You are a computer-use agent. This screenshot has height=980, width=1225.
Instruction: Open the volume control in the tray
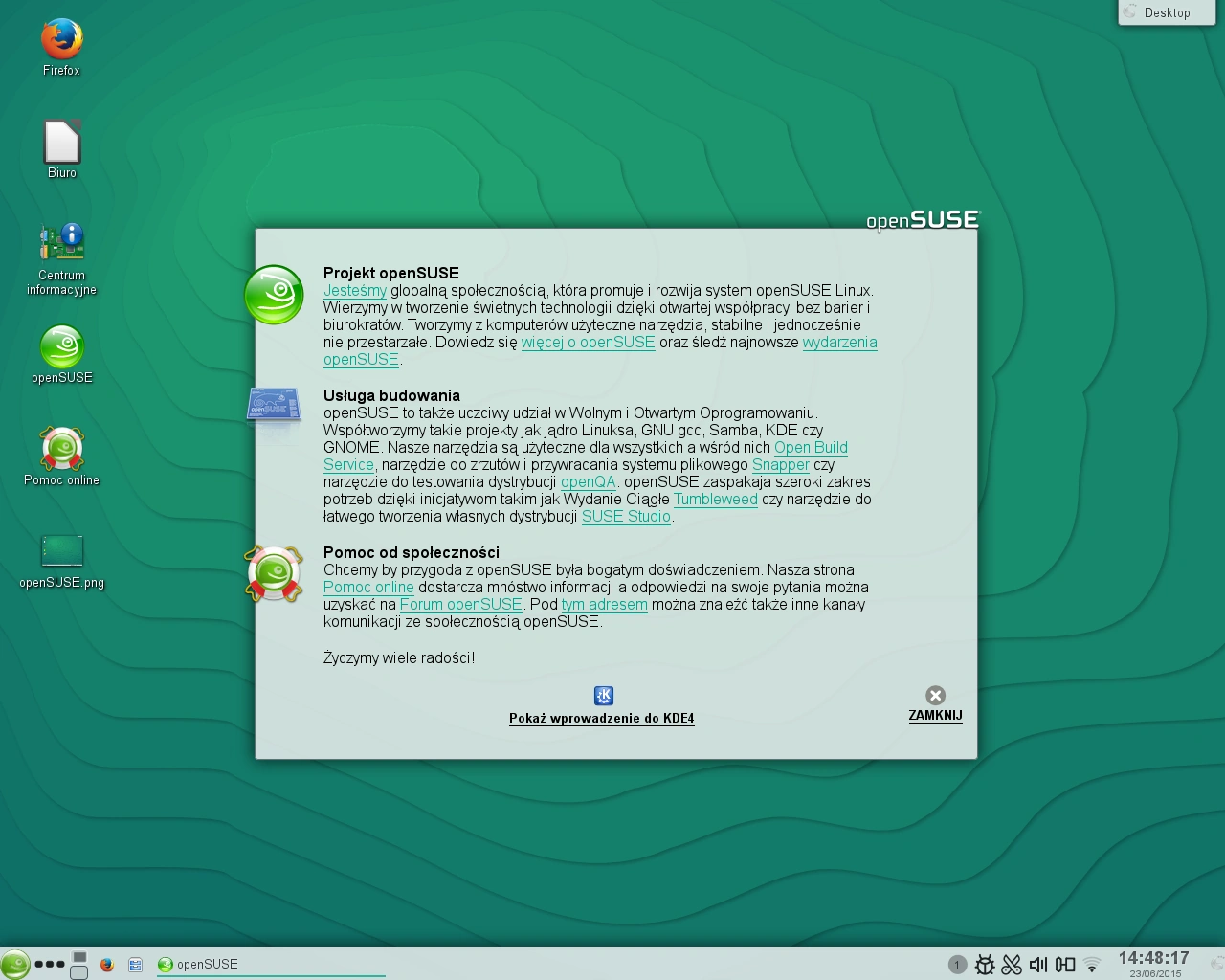(x=1038, y=965)
